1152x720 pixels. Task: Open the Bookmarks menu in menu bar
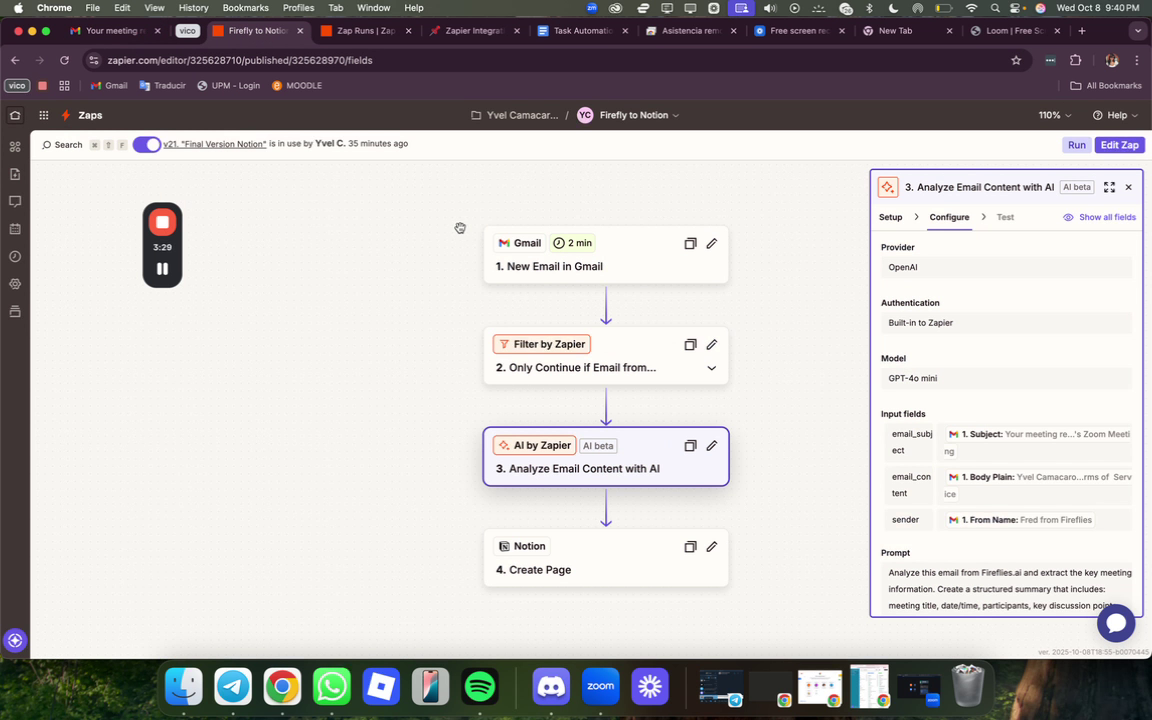point(245,8)
